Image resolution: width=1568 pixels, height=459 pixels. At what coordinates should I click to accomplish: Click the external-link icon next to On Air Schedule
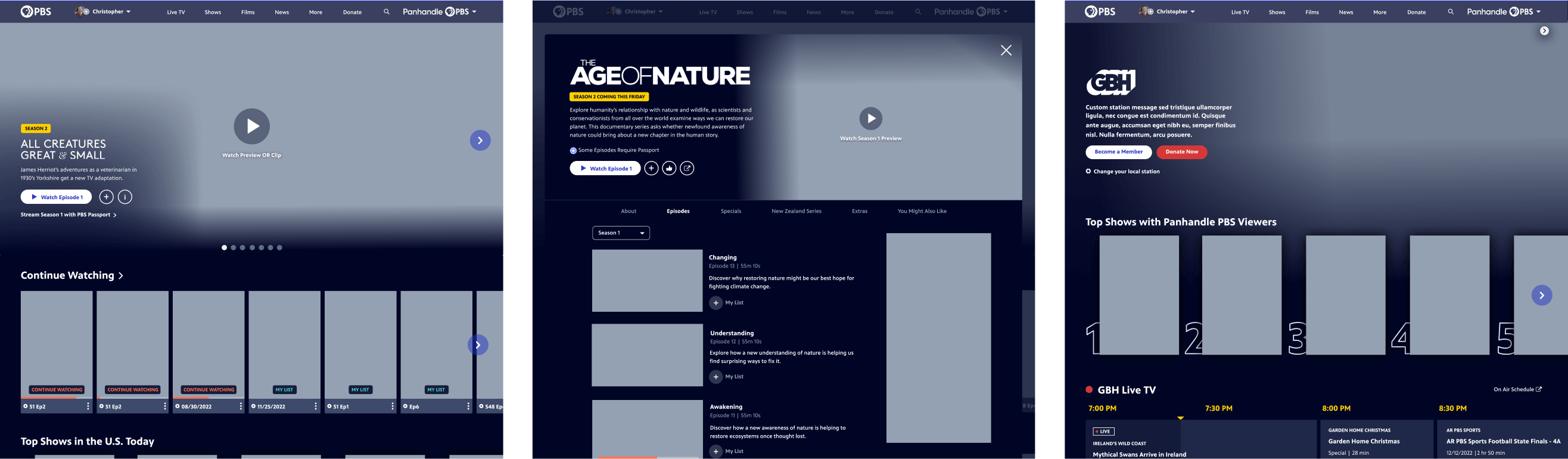pyautogui.click(x=1539, y=389)
